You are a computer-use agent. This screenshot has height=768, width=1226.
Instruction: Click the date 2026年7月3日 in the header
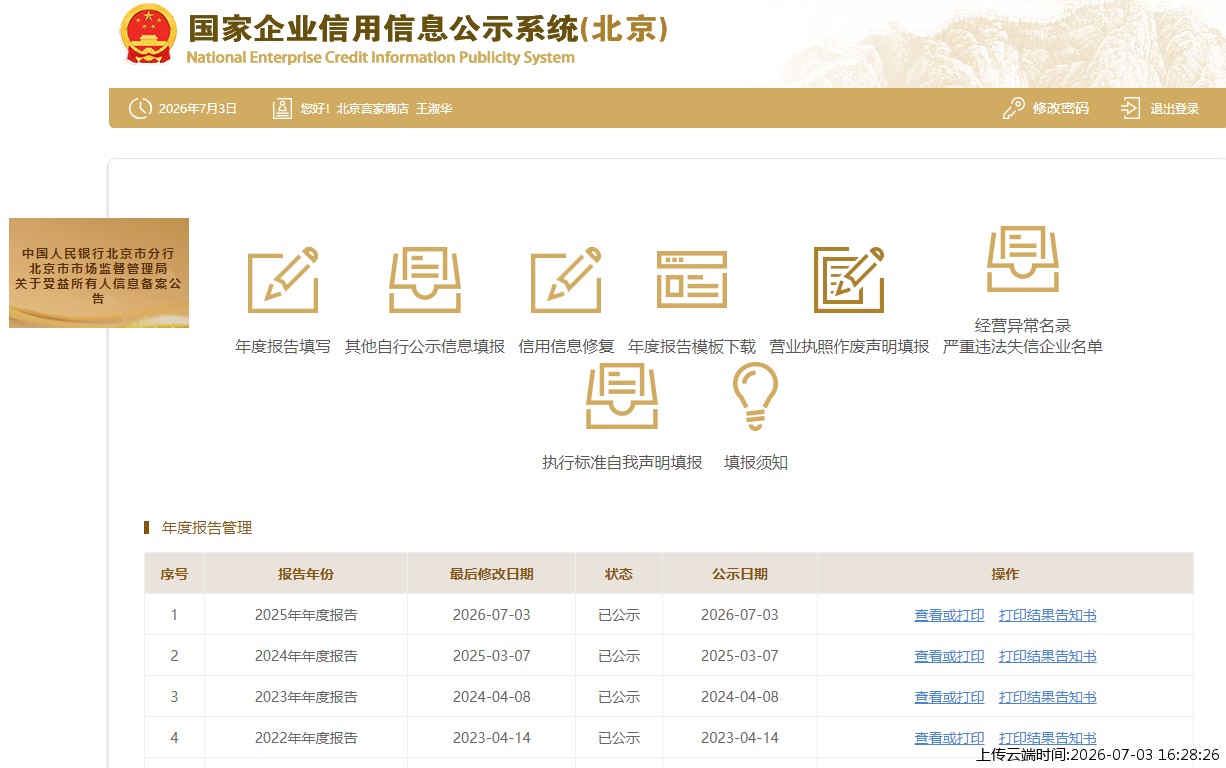[x=198, y=109]
